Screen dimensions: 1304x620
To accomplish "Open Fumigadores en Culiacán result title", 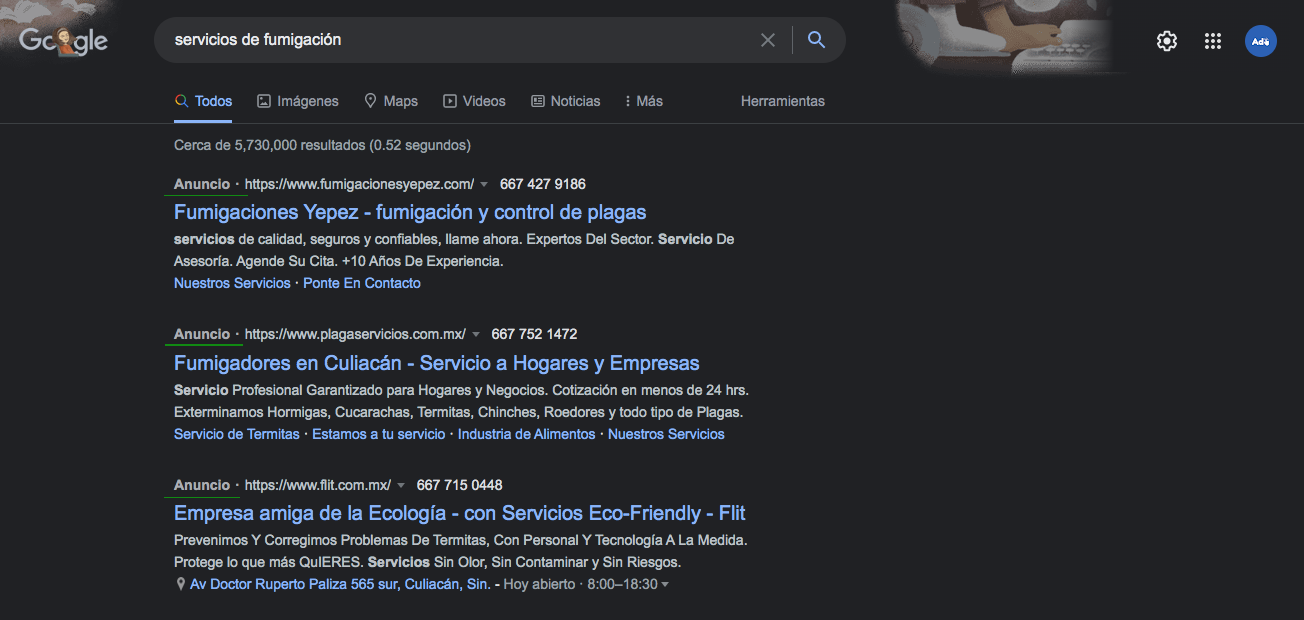I will 437,363.
